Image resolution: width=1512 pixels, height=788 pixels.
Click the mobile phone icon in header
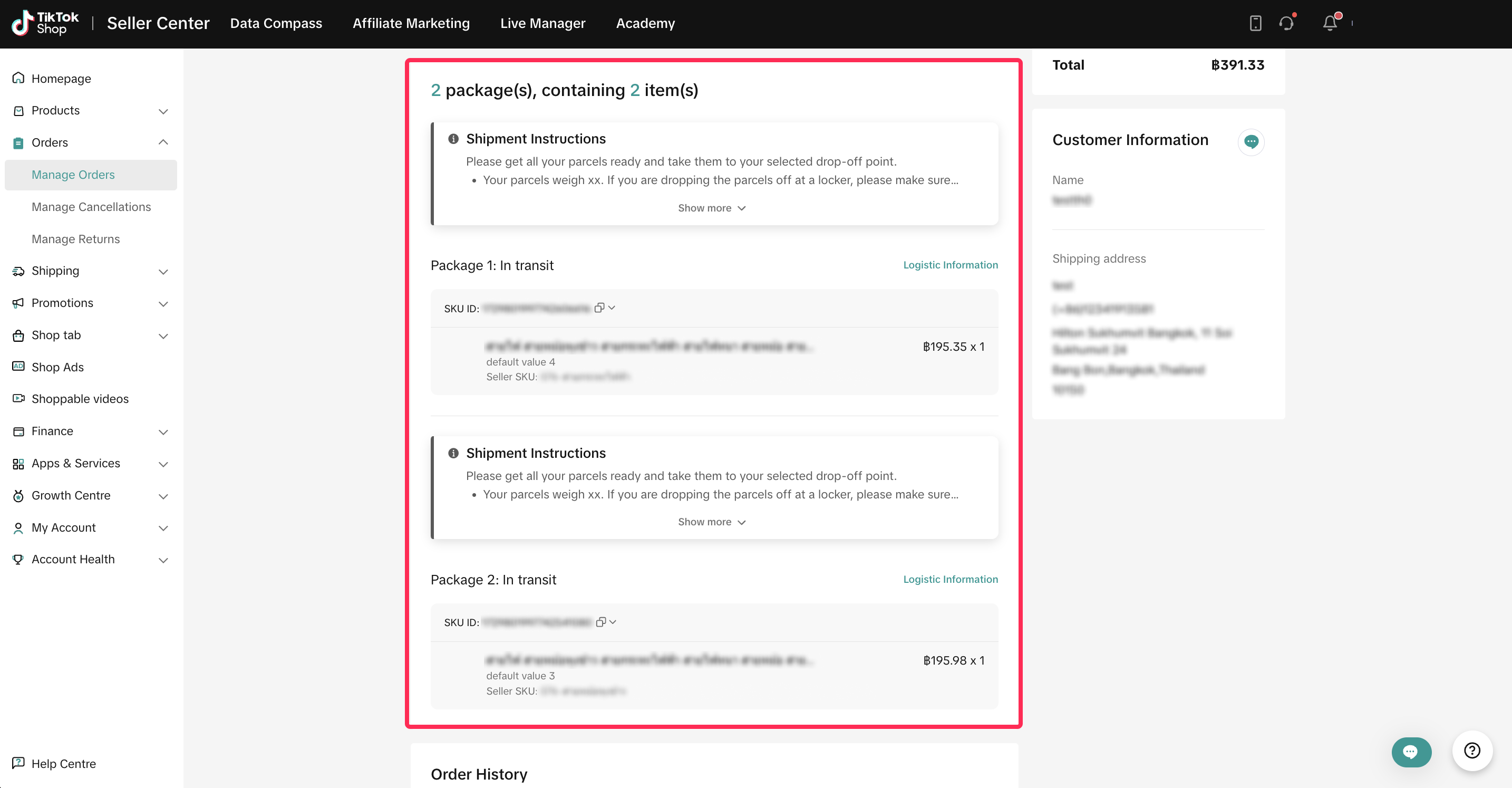(1255, 24)
